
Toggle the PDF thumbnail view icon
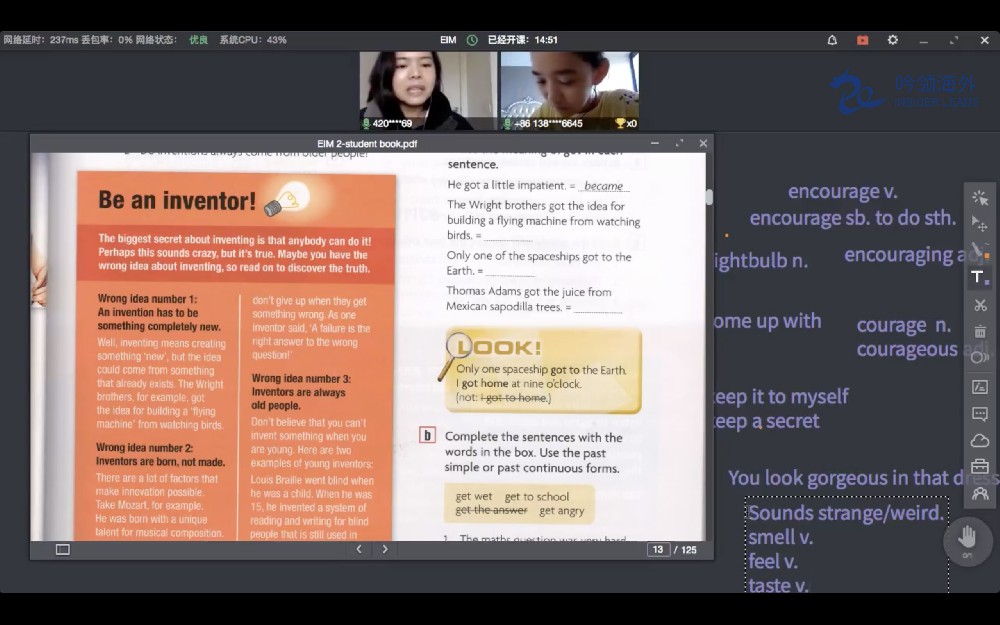click(63, 549)
